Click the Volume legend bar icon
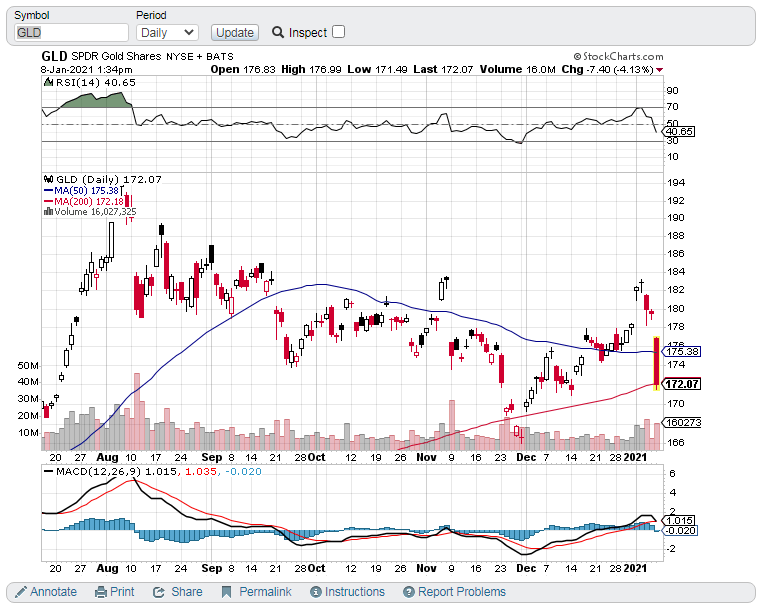 pos(48,212)
